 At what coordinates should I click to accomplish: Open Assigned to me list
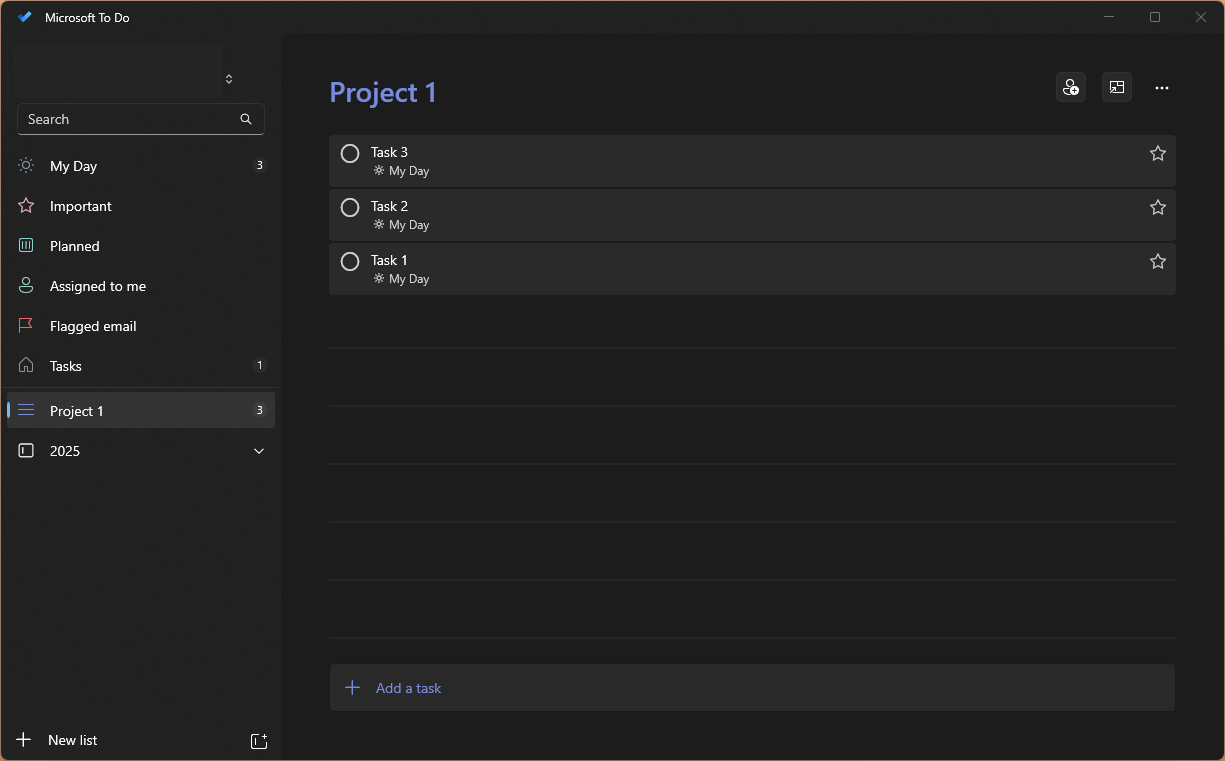tap(141, 286)
